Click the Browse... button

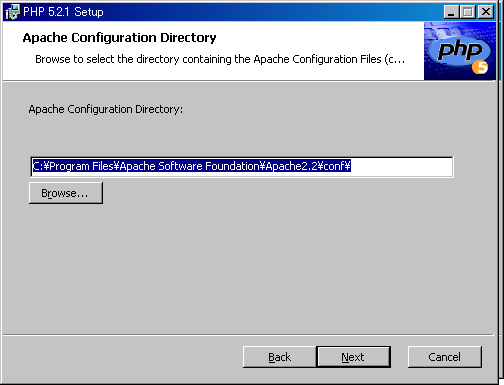(x=66, y=193)
